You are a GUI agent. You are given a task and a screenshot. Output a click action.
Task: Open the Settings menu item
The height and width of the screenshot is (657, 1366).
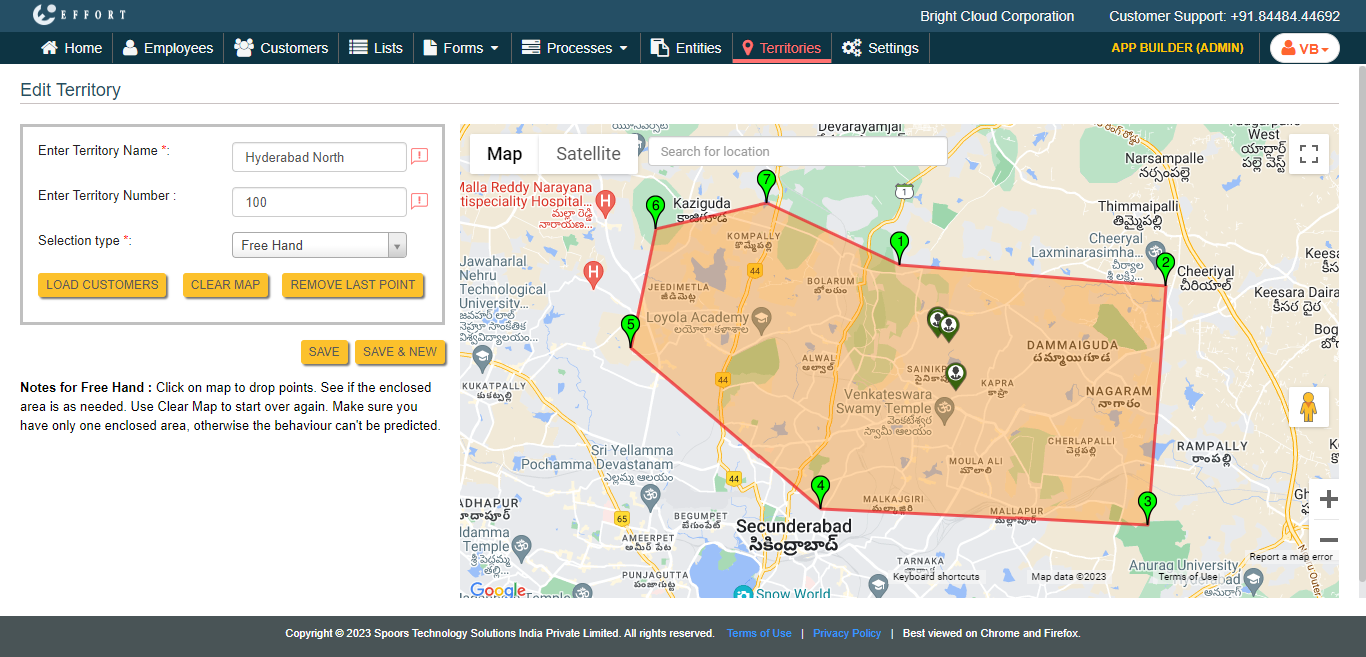[x=880, y=48]
